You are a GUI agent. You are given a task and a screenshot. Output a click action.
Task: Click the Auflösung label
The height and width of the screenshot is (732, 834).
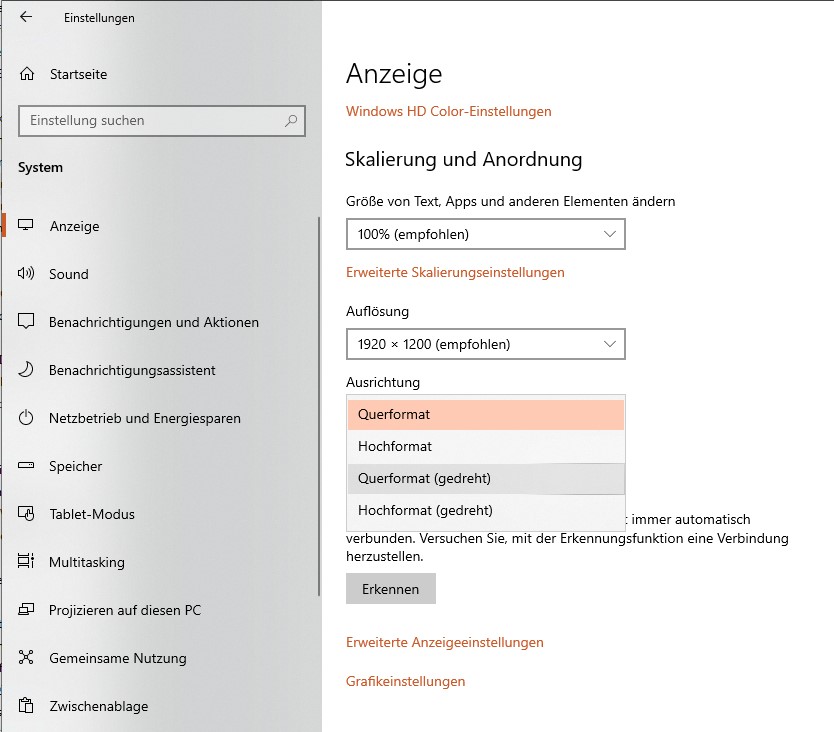[377, 311]
